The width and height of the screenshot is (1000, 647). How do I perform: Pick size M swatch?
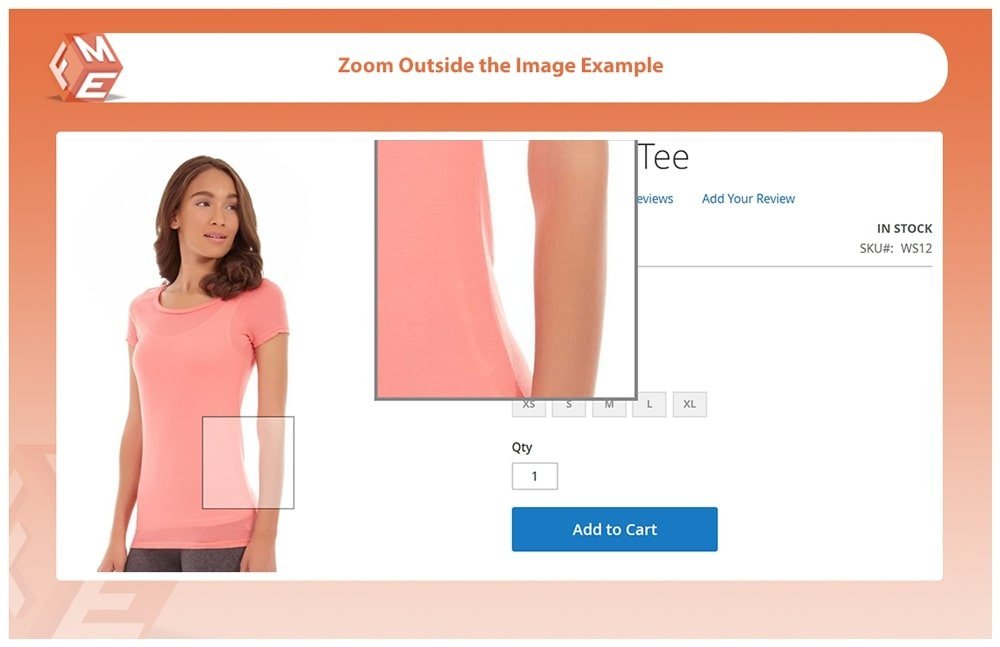(609, 408)
